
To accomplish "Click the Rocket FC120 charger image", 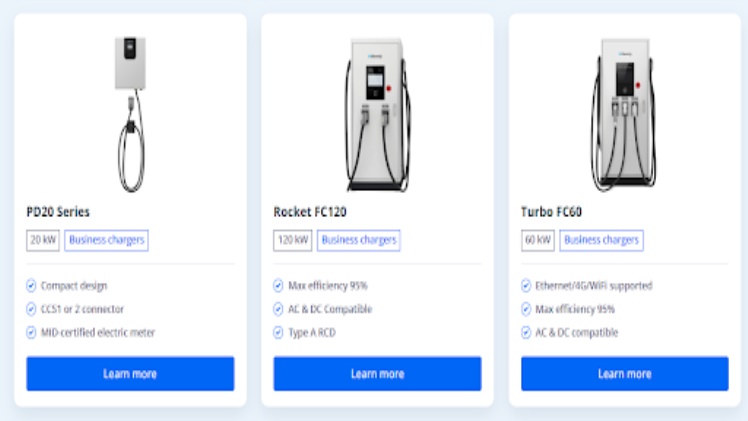I will point(377,112).
